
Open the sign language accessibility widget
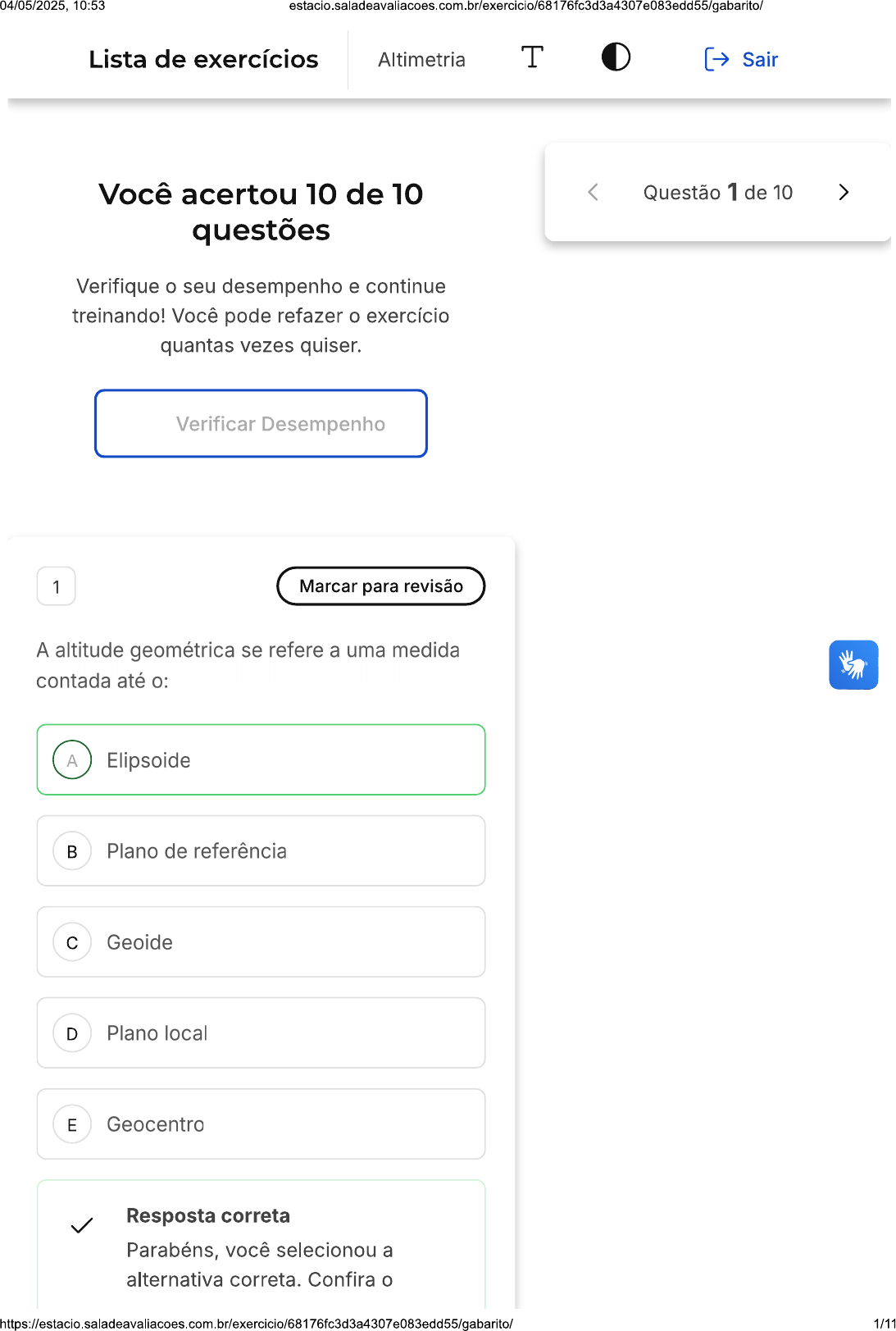click(x=853, y=664)
